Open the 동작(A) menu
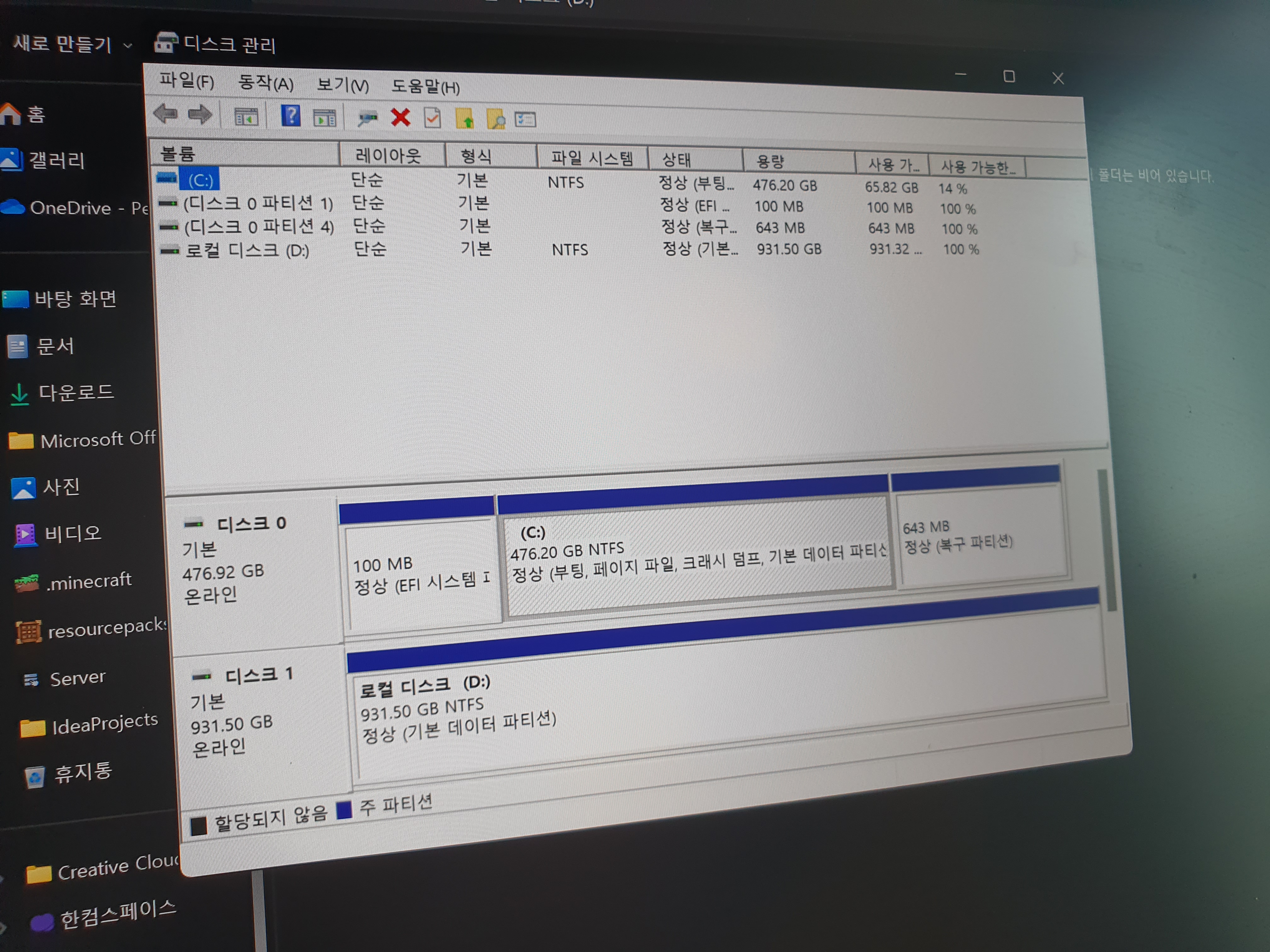This screenshot has height=952, width=1270. (265, 83)
